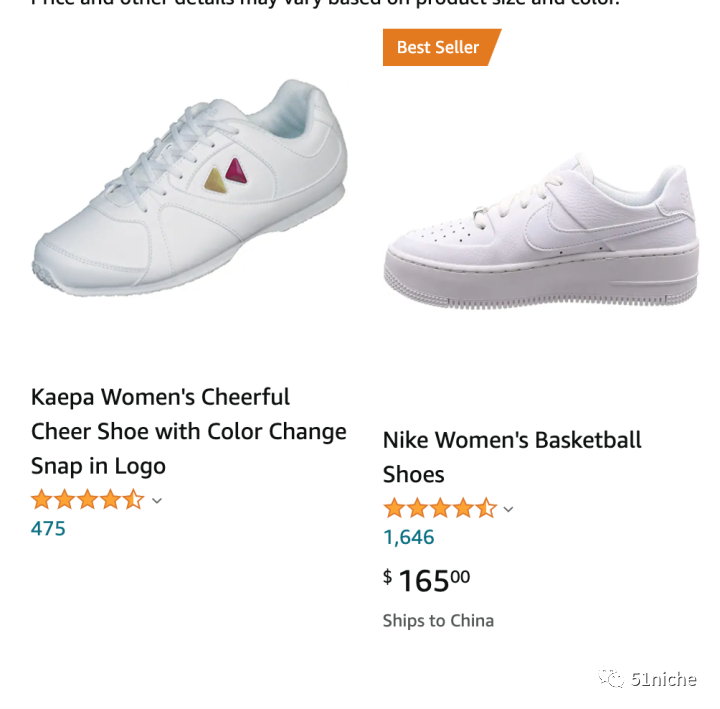
Task: Expand the Kaepa rating breakdown chevron
Action: pos(157,501)
